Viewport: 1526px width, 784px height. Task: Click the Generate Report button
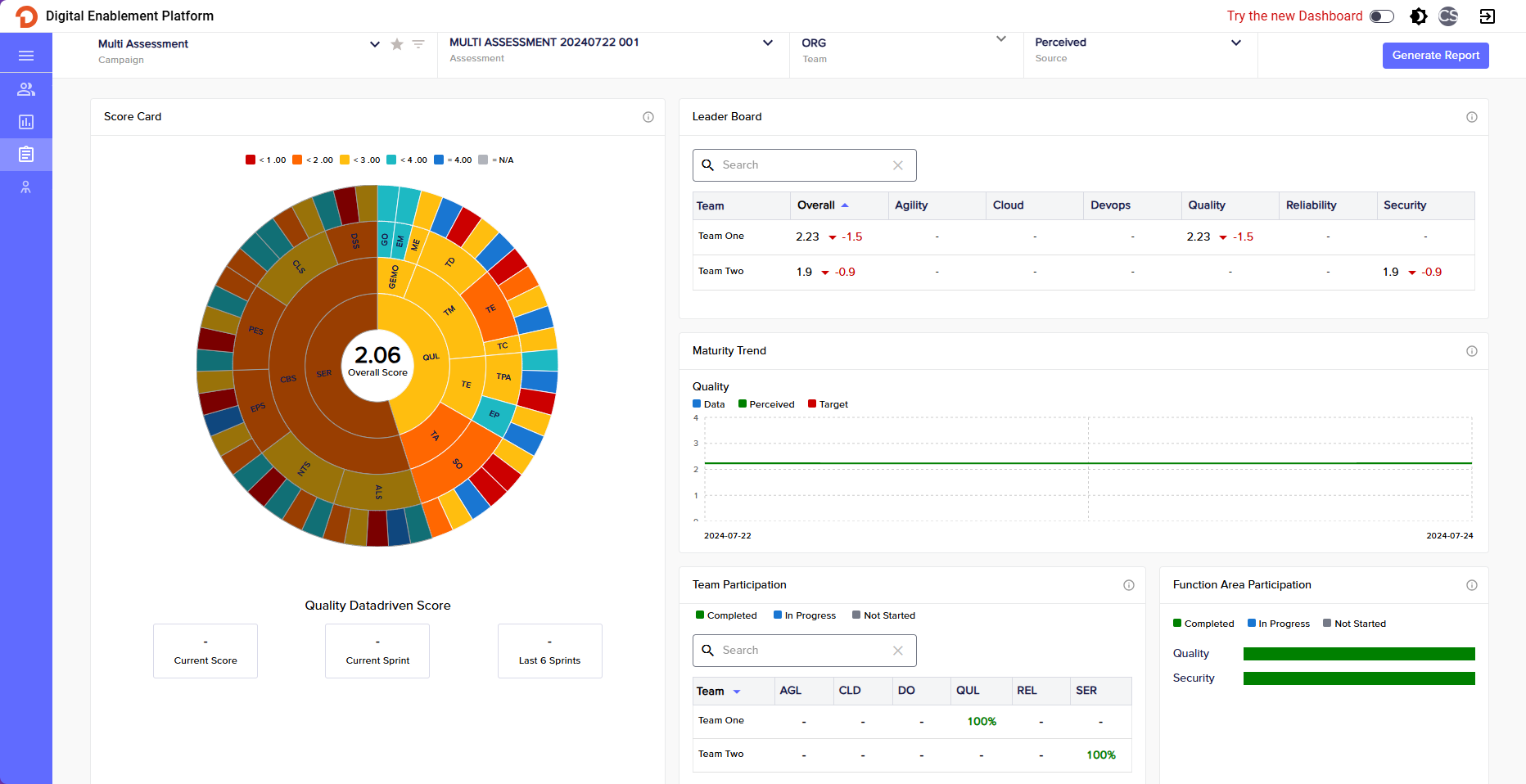[1435, 55]
